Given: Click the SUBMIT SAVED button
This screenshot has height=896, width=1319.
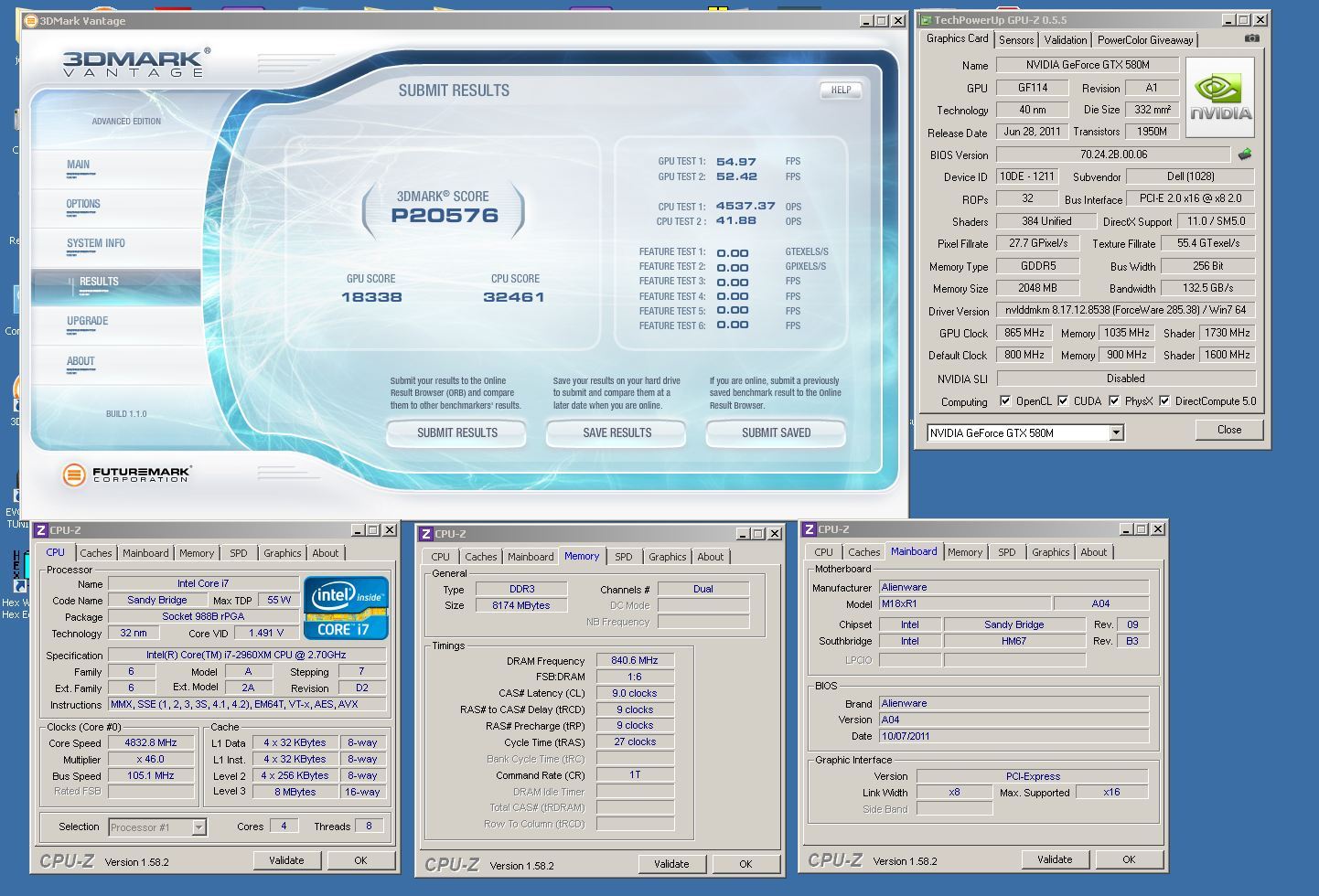Looking at the screenshot, I should point(776,433).
